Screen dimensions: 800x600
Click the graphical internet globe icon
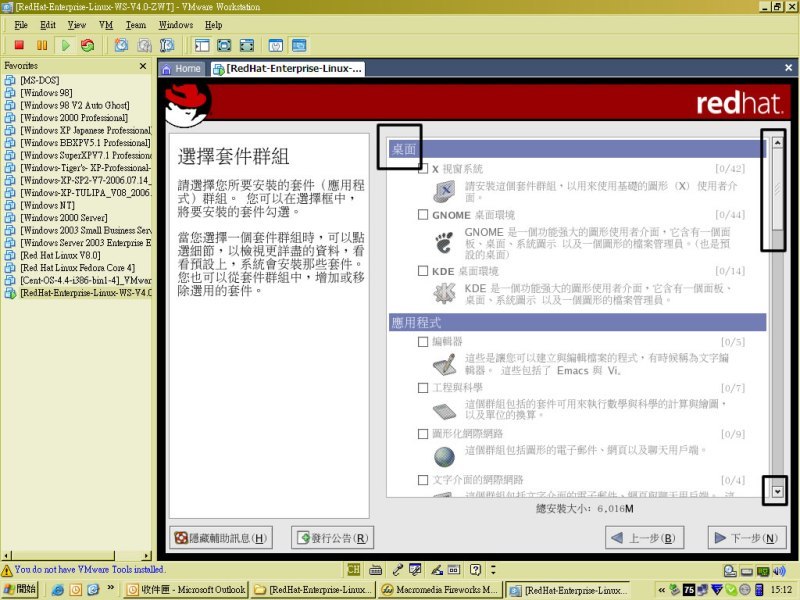tap(444, 456)
